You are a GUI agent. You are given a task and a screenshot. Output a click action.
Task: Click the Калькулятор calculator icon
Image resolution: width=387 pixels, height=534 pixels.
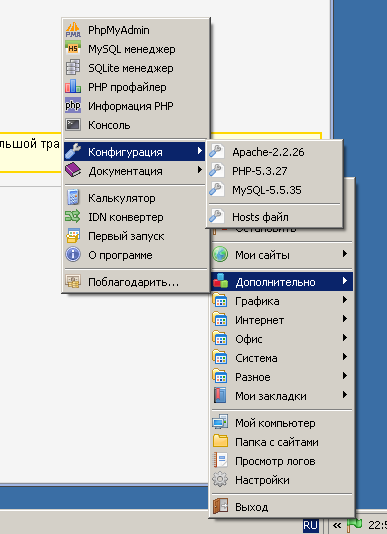coord(73,198)
